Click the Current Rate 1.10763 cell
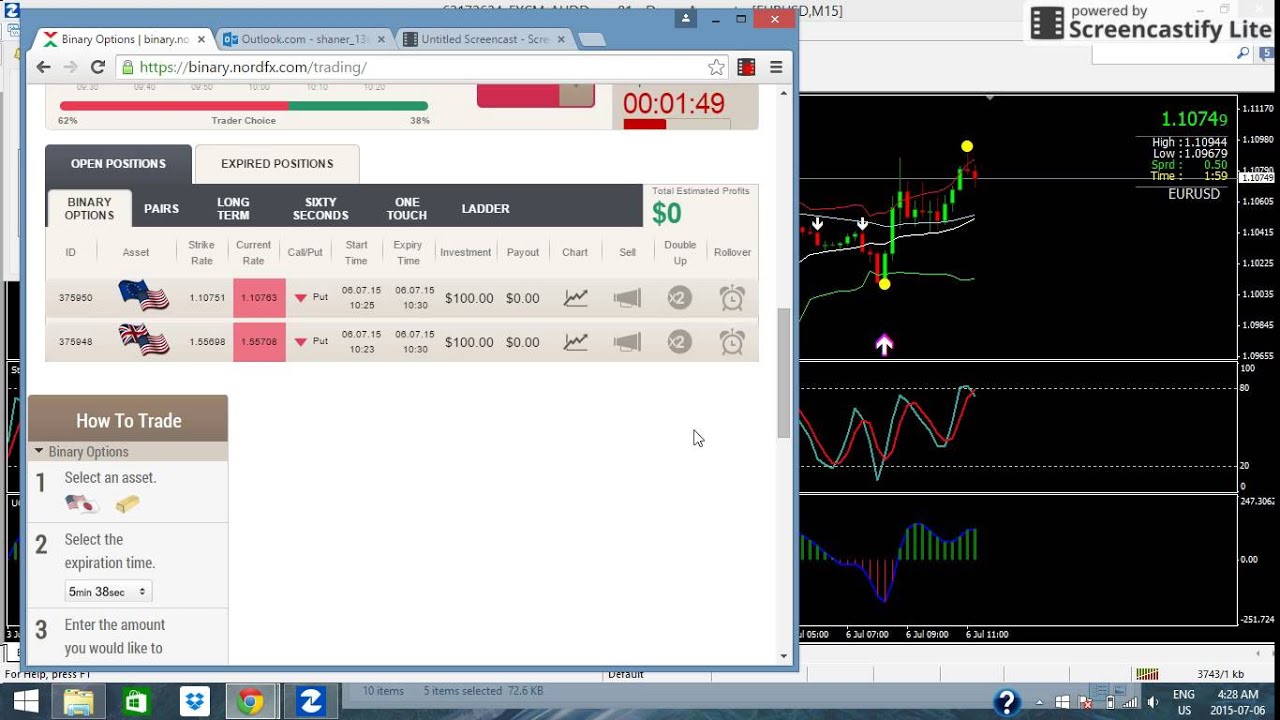The width and height of the screenshot is (1280, 720). point(259,298)
